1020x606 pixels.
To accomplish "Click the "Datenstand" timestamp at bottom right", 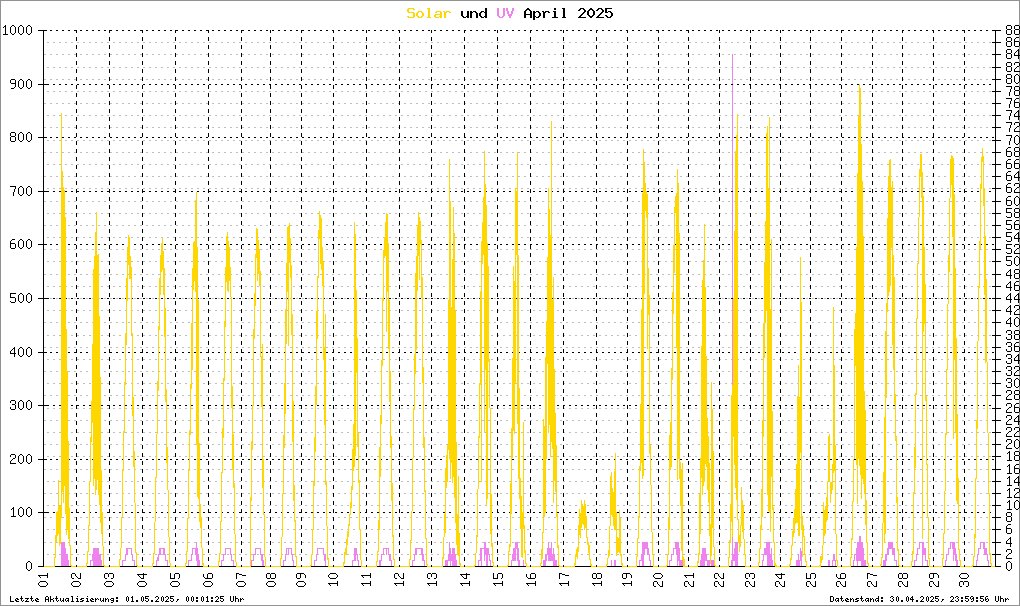I will tap(919, 599).
